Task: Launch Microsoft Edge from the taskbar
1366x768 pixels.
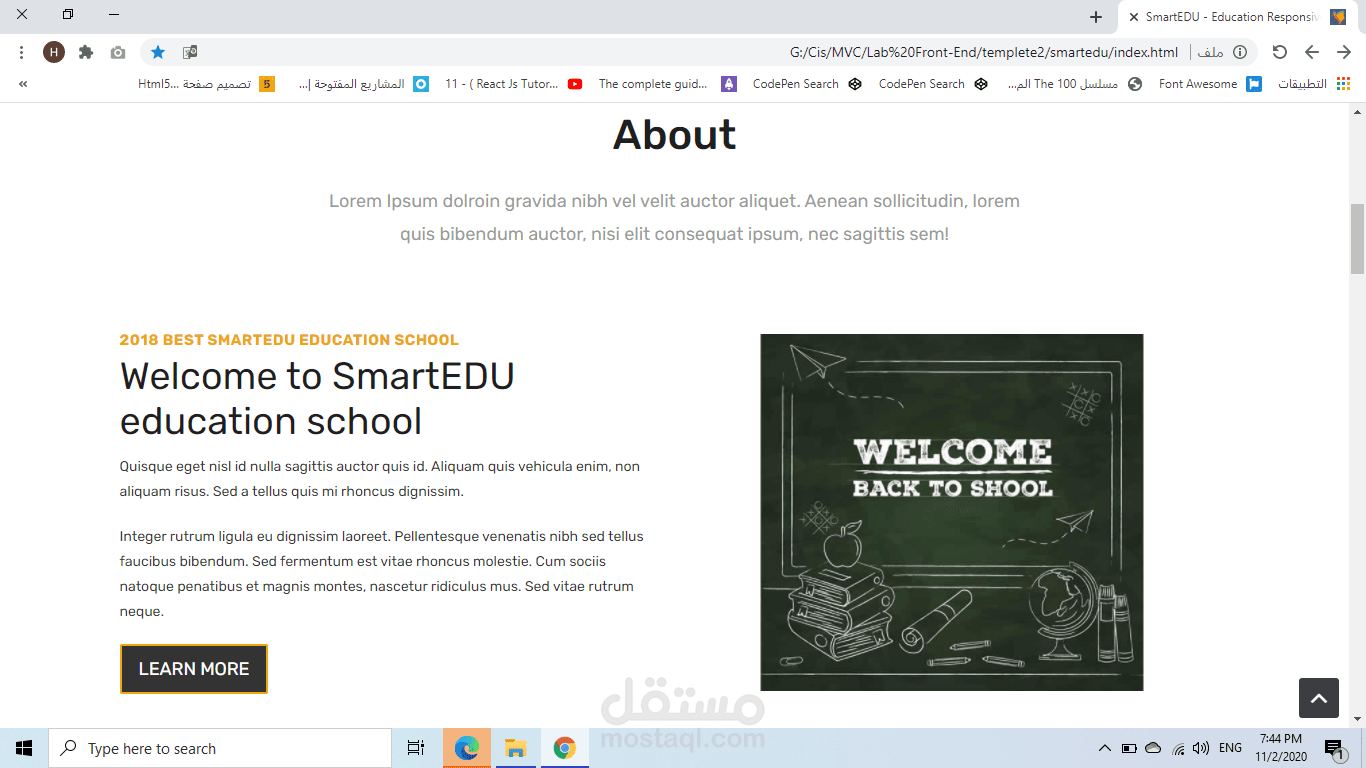Action: 467,748
